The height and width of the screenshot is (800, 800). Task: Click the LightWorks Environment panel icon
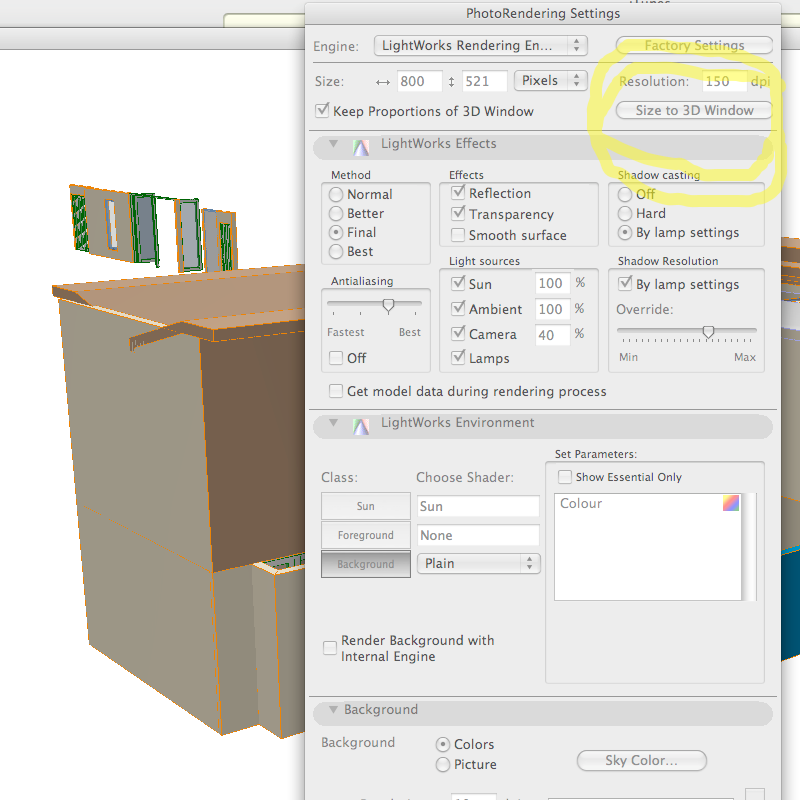click(x=361, y=427)
